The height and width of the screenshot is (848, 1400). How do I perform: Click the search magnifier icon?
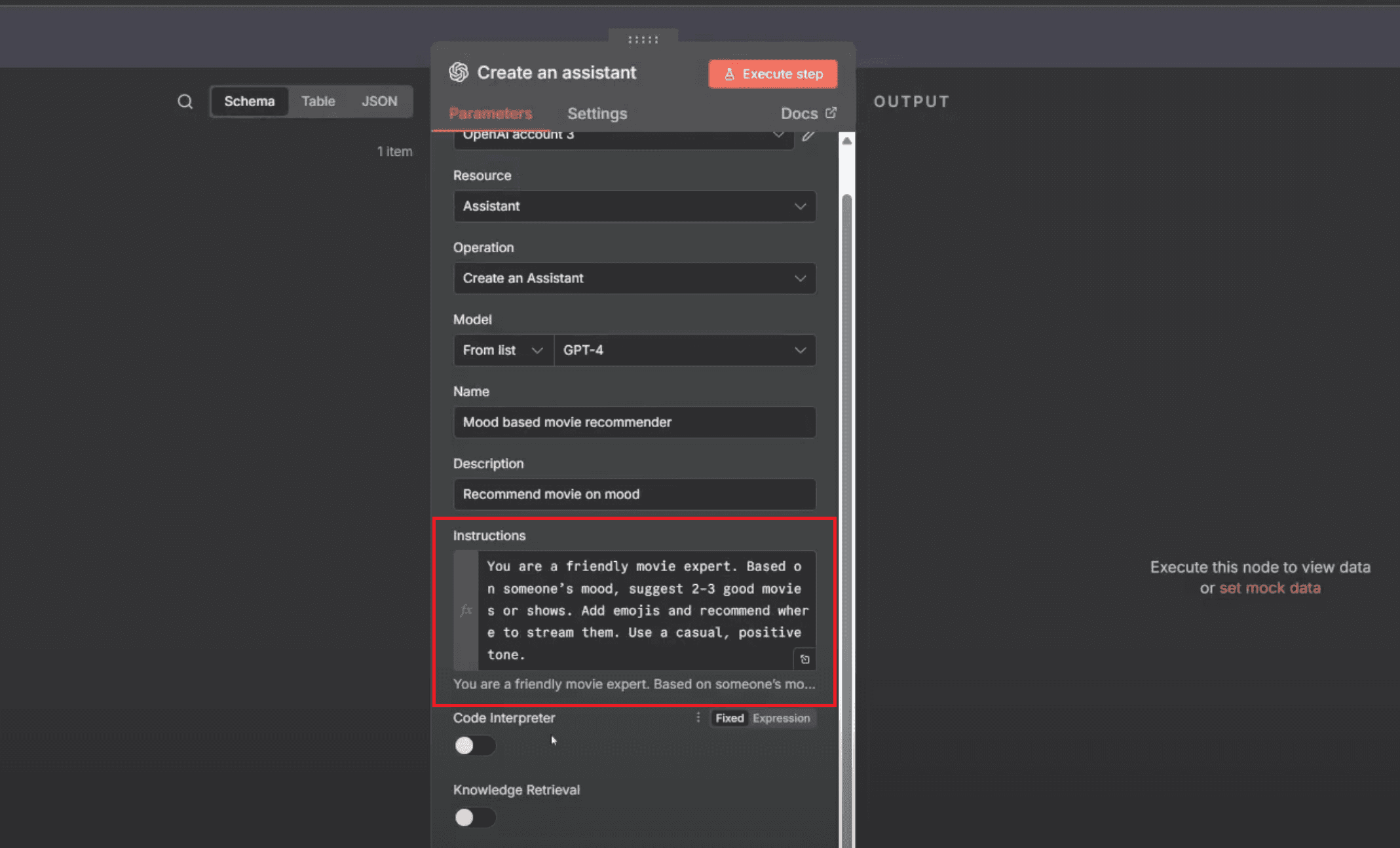pos(185,101)
